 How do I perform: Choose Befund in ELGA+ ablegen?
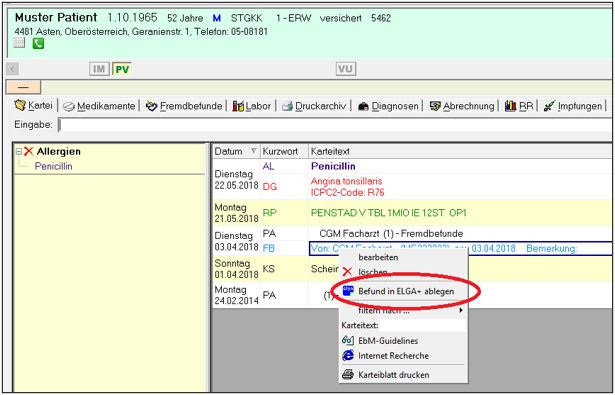point(406,291)
